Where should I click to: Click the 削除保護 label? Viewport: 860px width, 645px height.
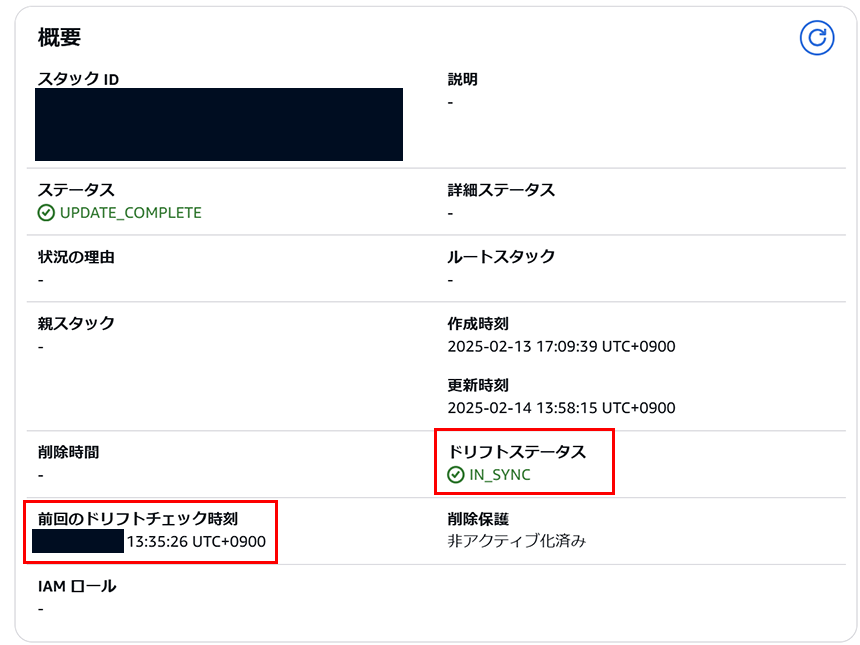pos(478,519)
